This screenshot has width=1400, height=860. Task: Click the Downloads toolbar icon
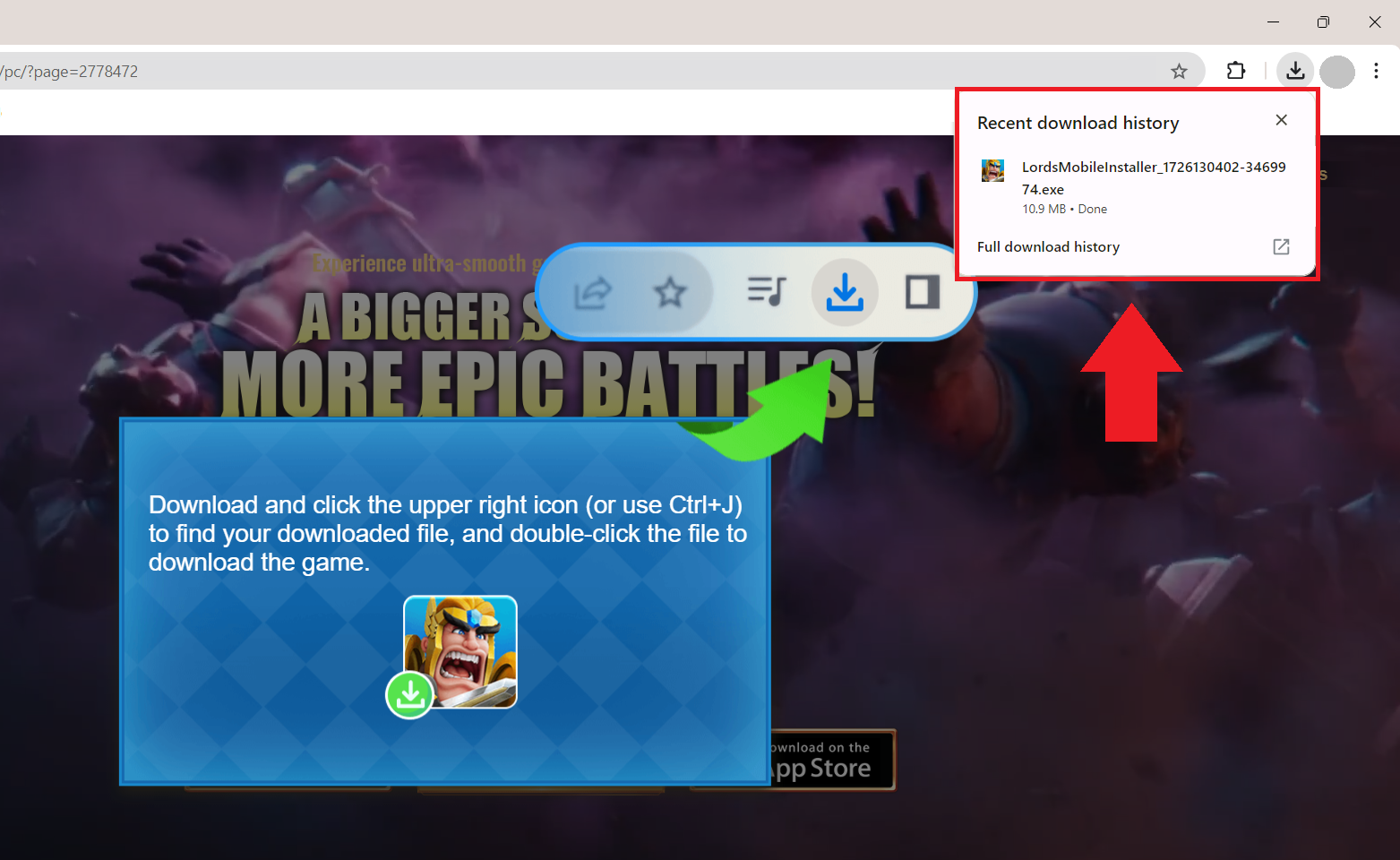coord(1295,71)
